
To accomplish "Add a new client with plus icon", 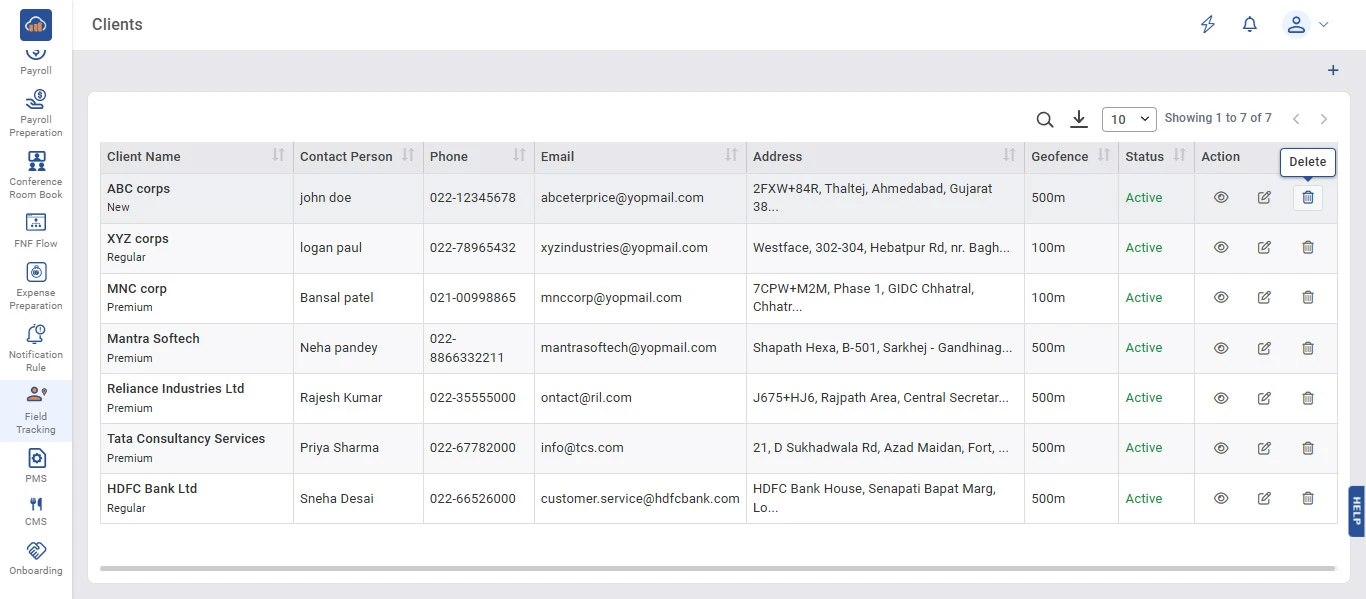I will [x=1332, y=71].
